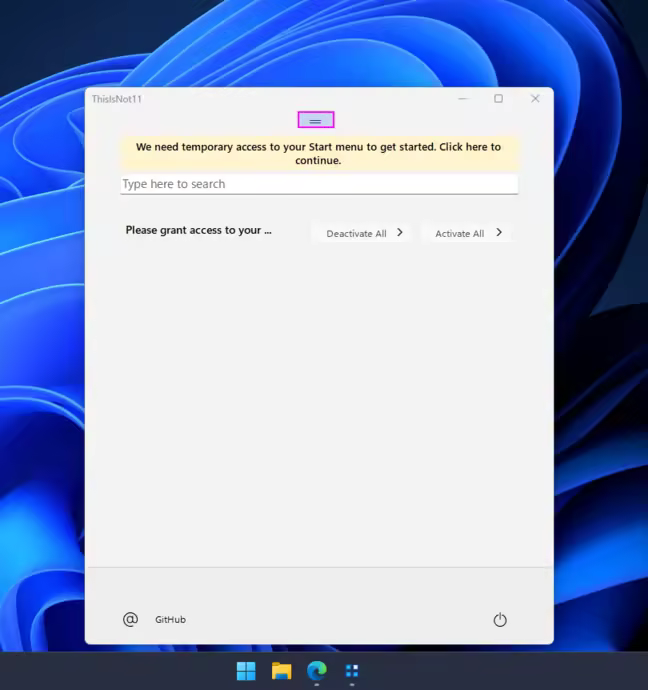Click the hamburger menu button at top

tap(315, 120)
